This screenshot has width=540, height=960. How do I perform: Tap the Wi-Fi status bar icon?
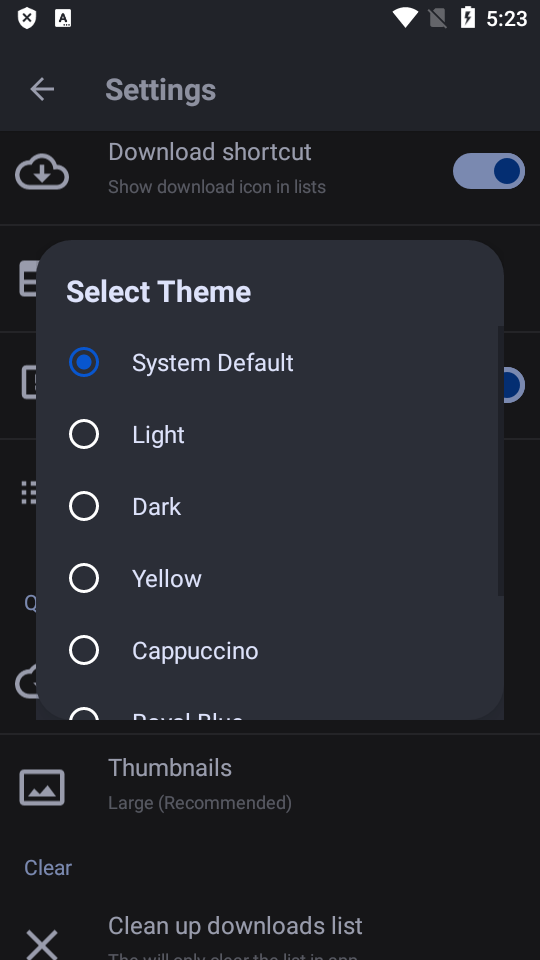click(405, 18)
